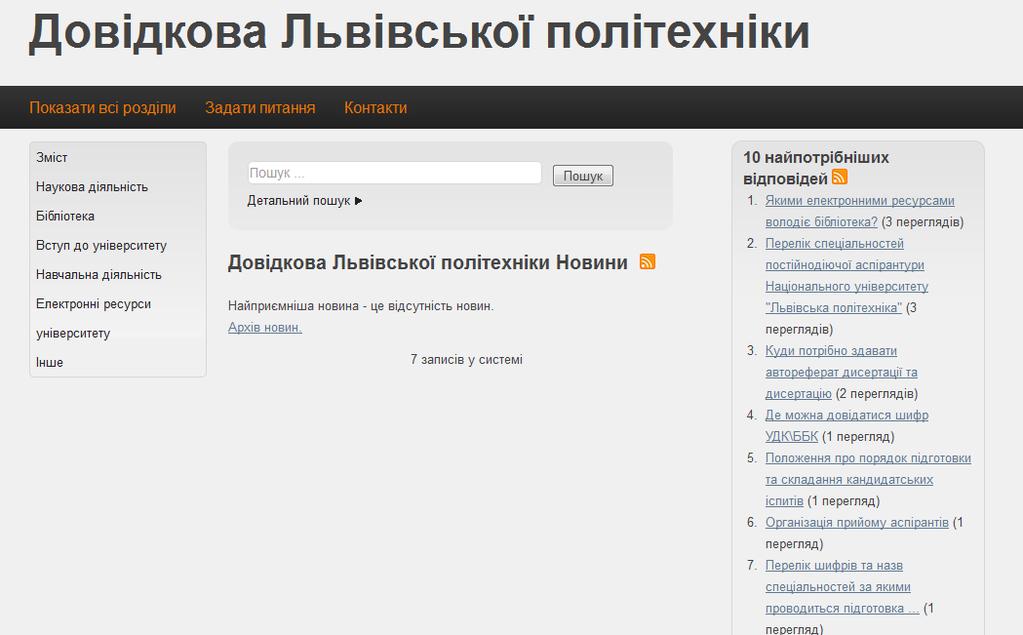Screen dimensions: 1023x635
Task: Open Задати питання menu item
Action: (x=260, y=108)
